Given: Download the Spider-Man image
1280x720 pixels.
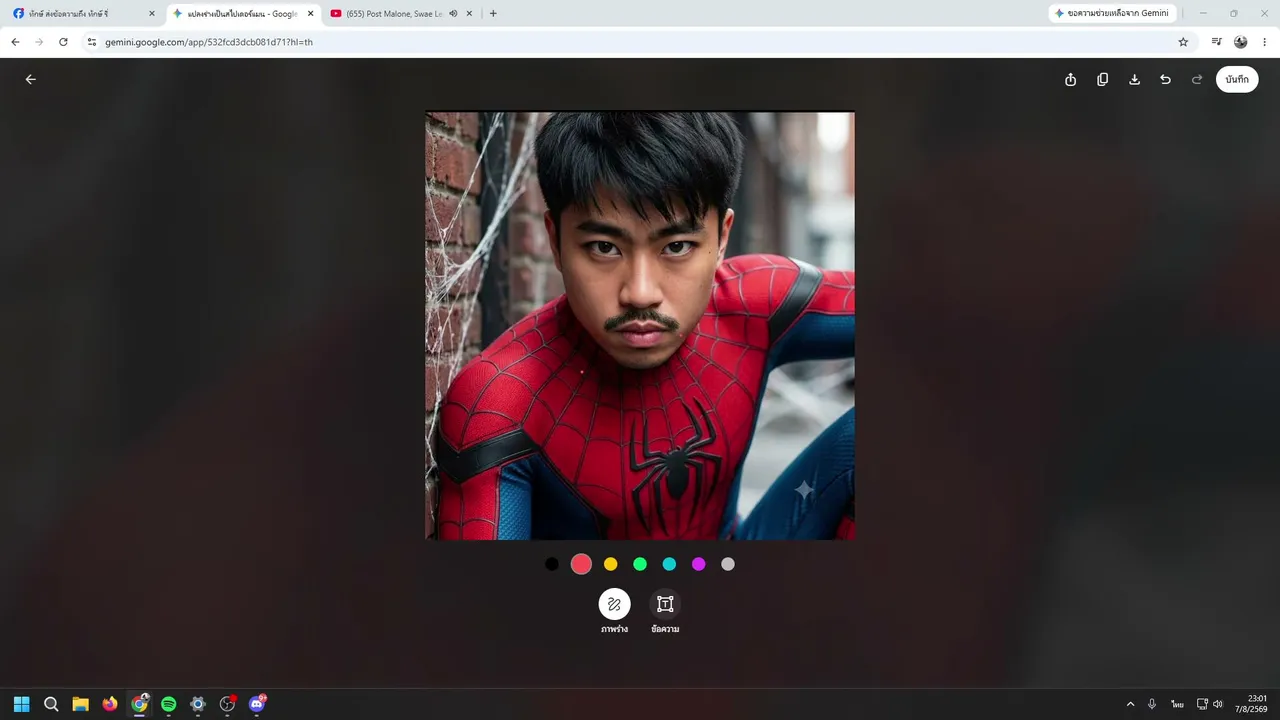Looking at the screenshot, I should (1134, 79).
